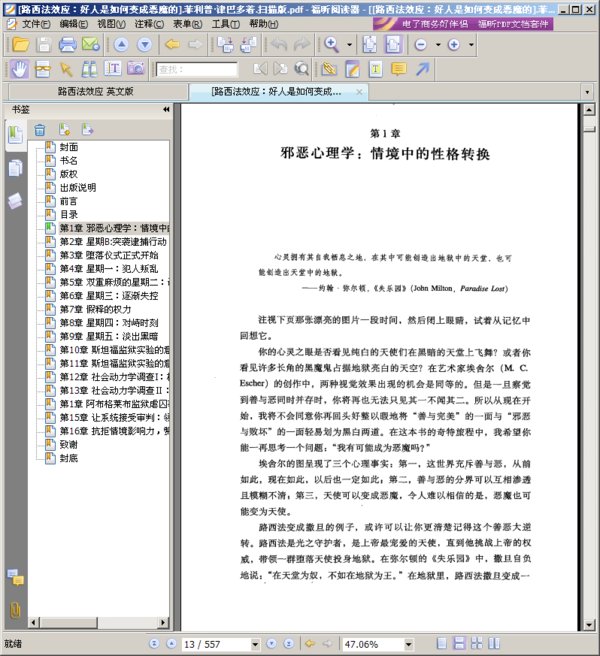Screen dimensions: 600x656
Task: Select bookmark 目录
Action: tap(69, 215)
